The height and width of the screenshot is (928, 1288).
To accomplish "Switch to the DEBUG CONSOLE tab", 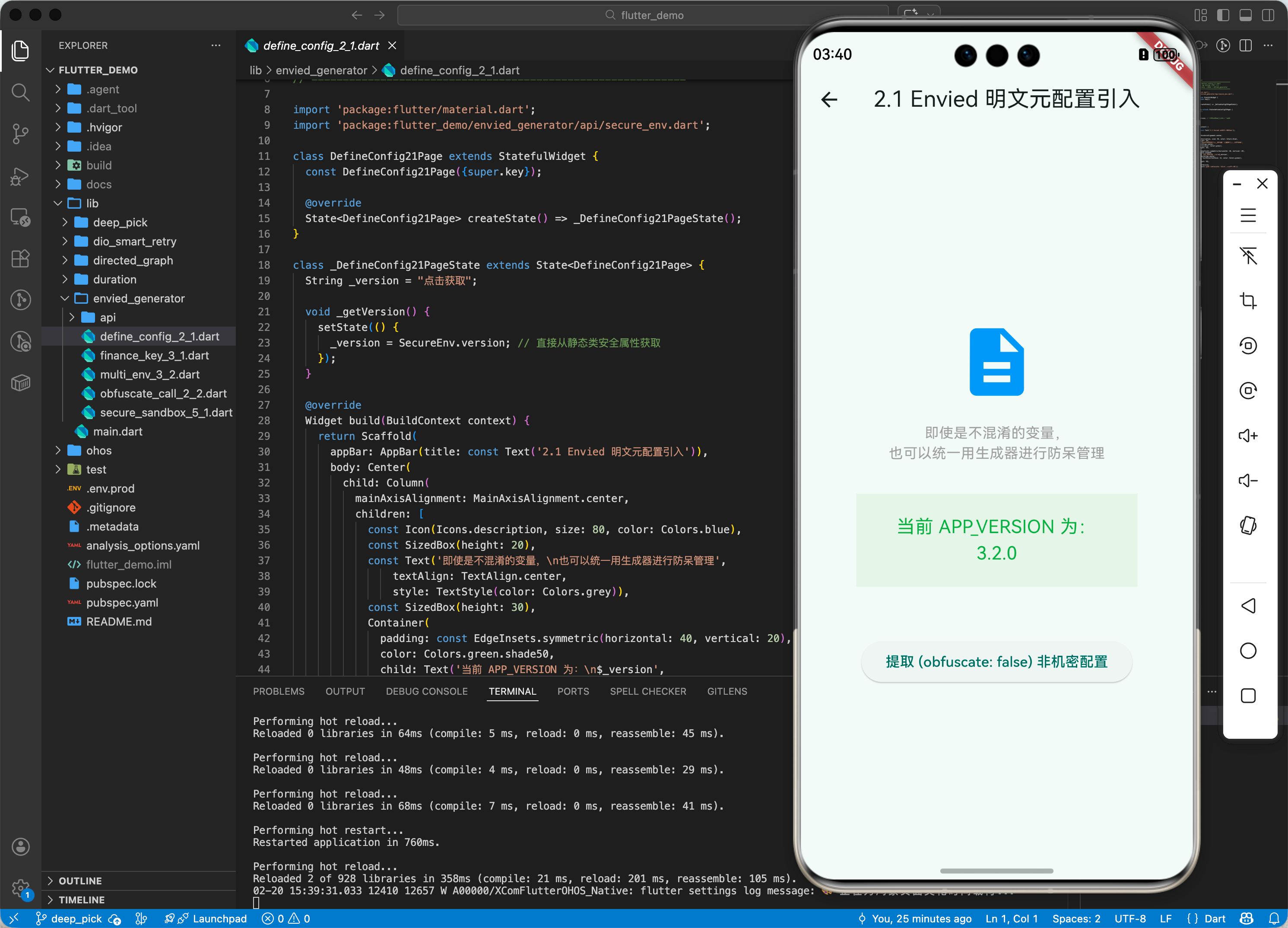I will pos(426,691).
